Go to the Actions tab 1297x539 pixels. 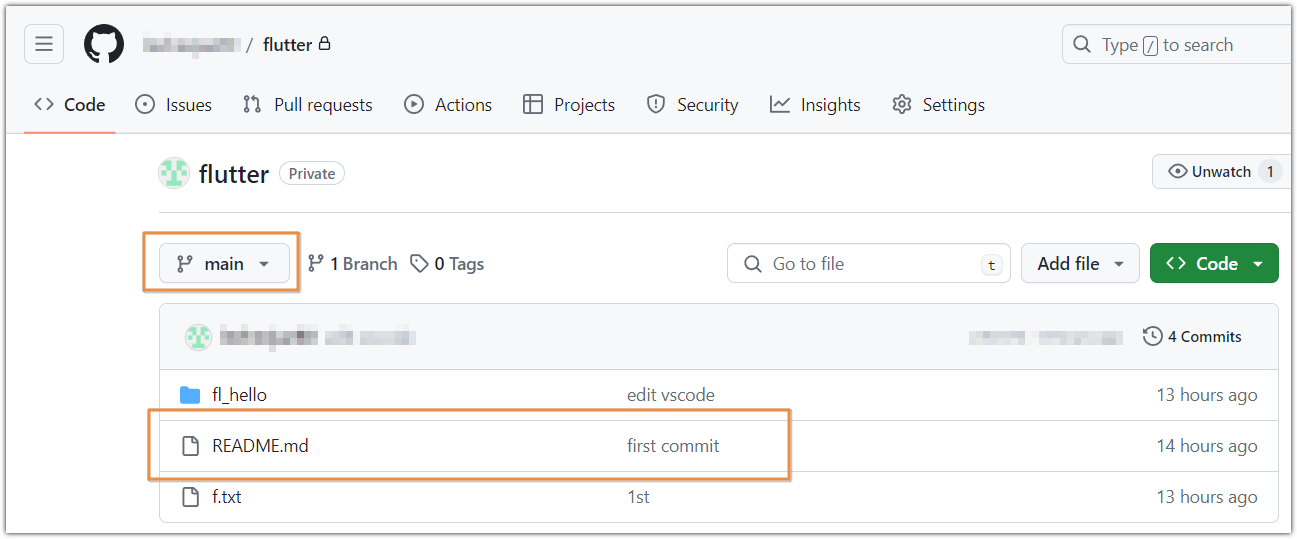(448, 105)
